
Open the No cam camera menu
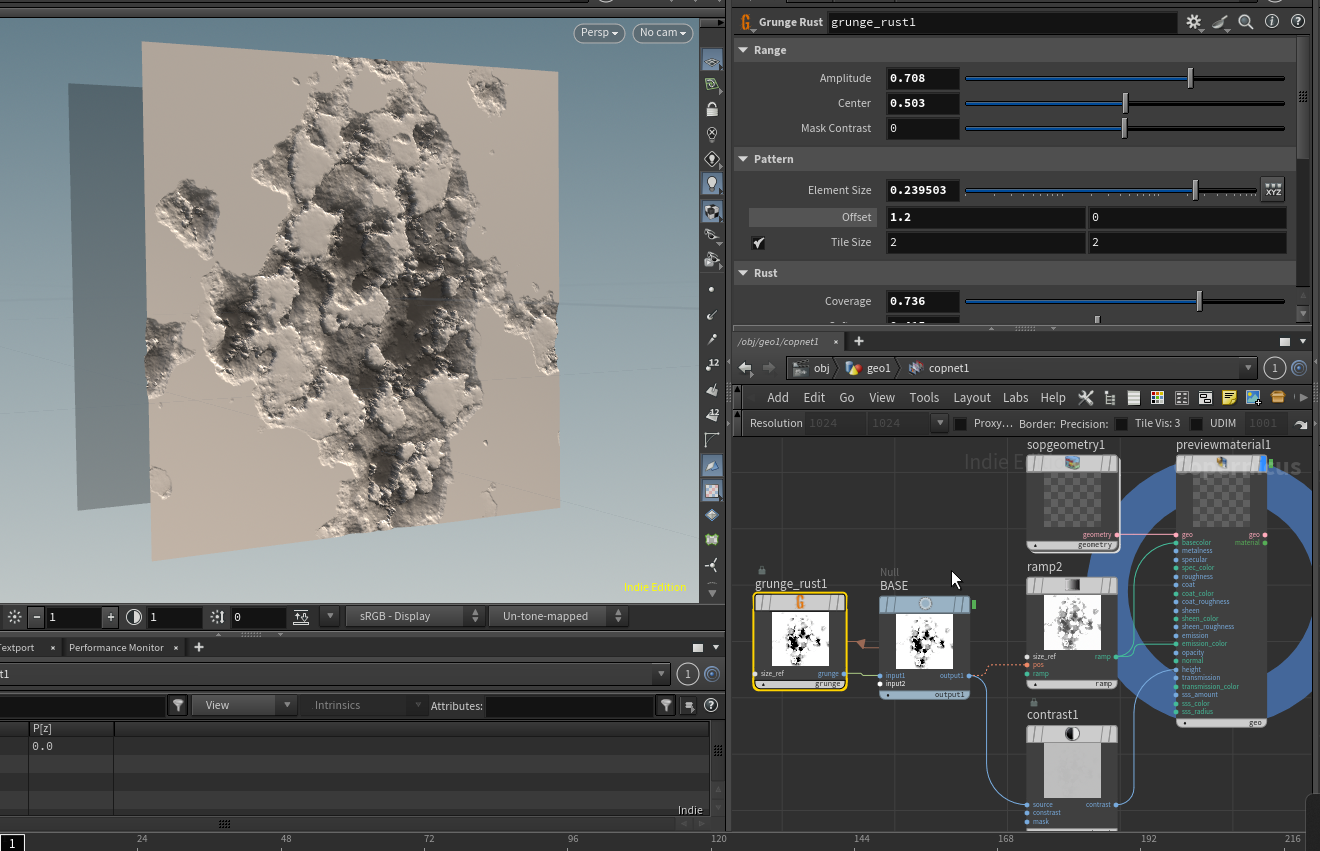(x=663, y=33)
